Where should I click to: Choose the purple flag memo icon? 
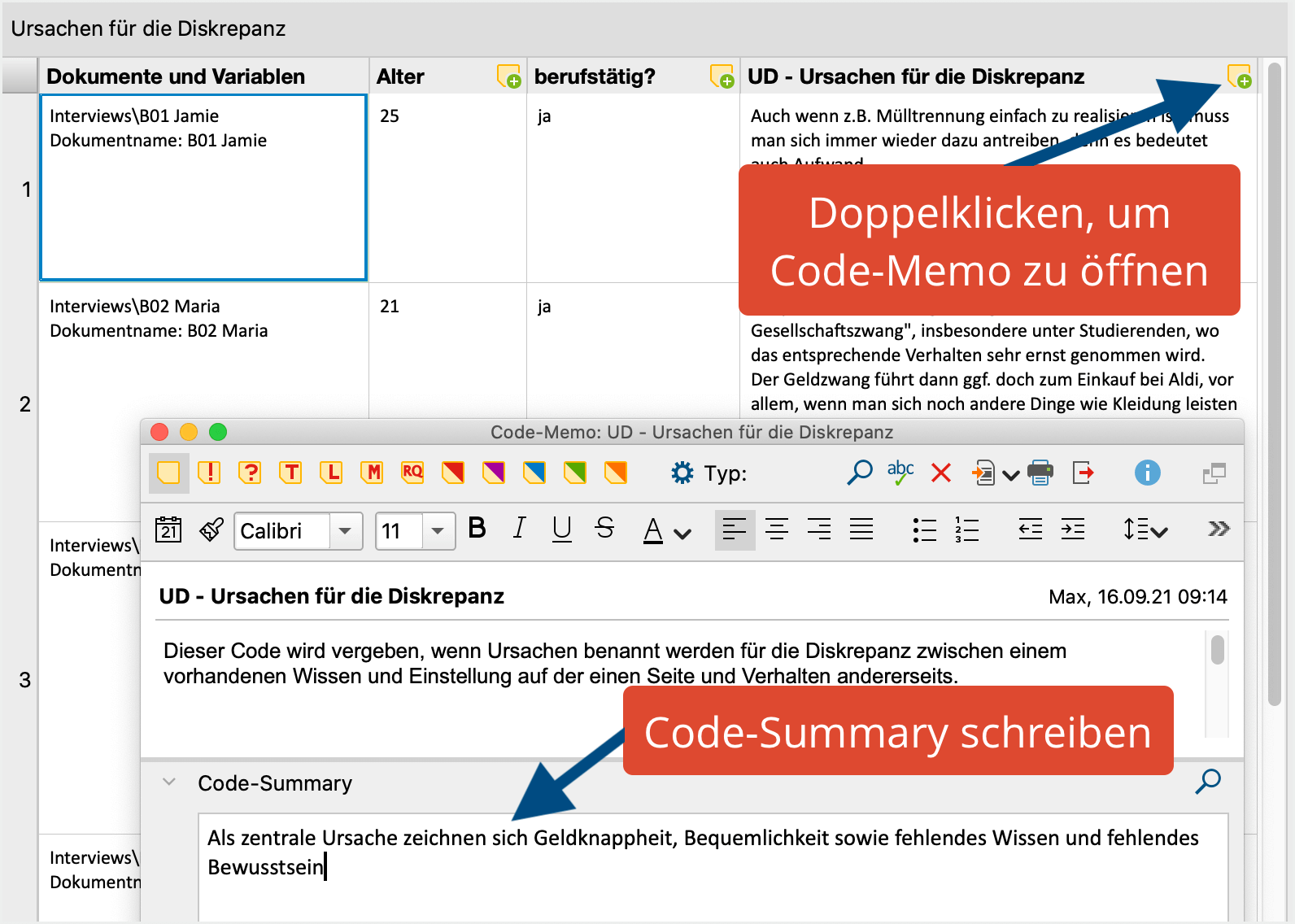pos(494,473)
